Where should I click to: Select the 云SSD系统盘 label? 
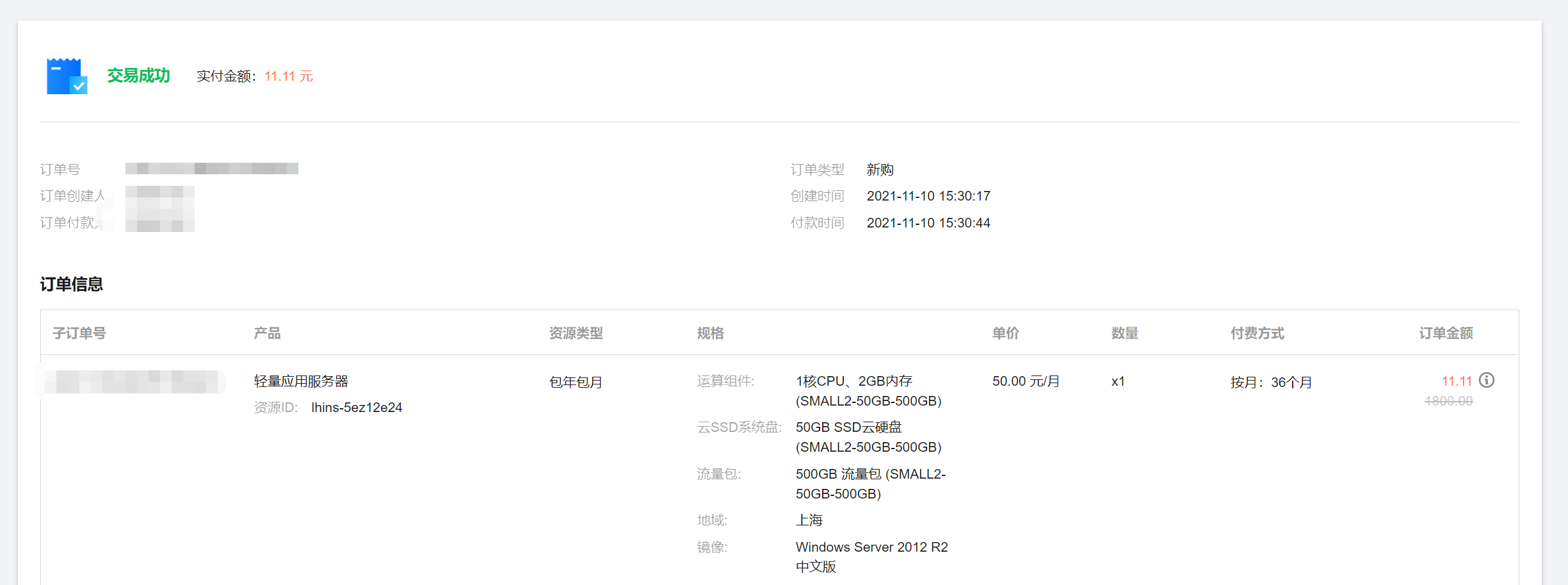(740, 427)
